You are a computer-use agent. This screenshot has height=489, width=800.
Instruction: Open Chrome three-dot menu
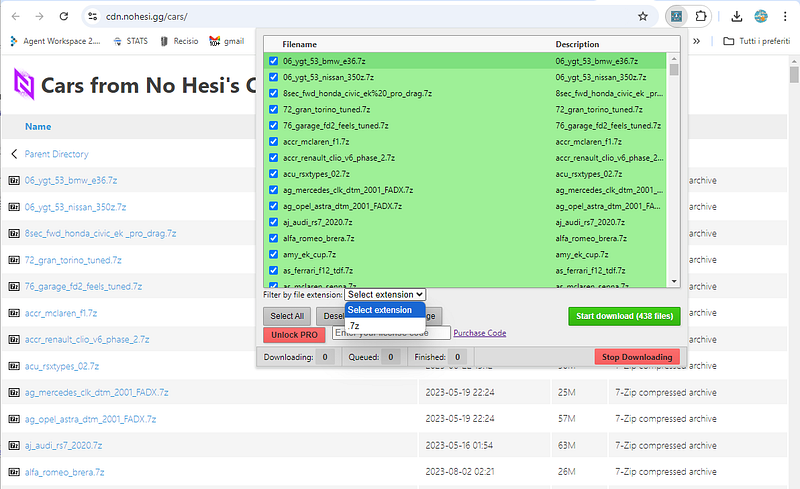point(785,16)
